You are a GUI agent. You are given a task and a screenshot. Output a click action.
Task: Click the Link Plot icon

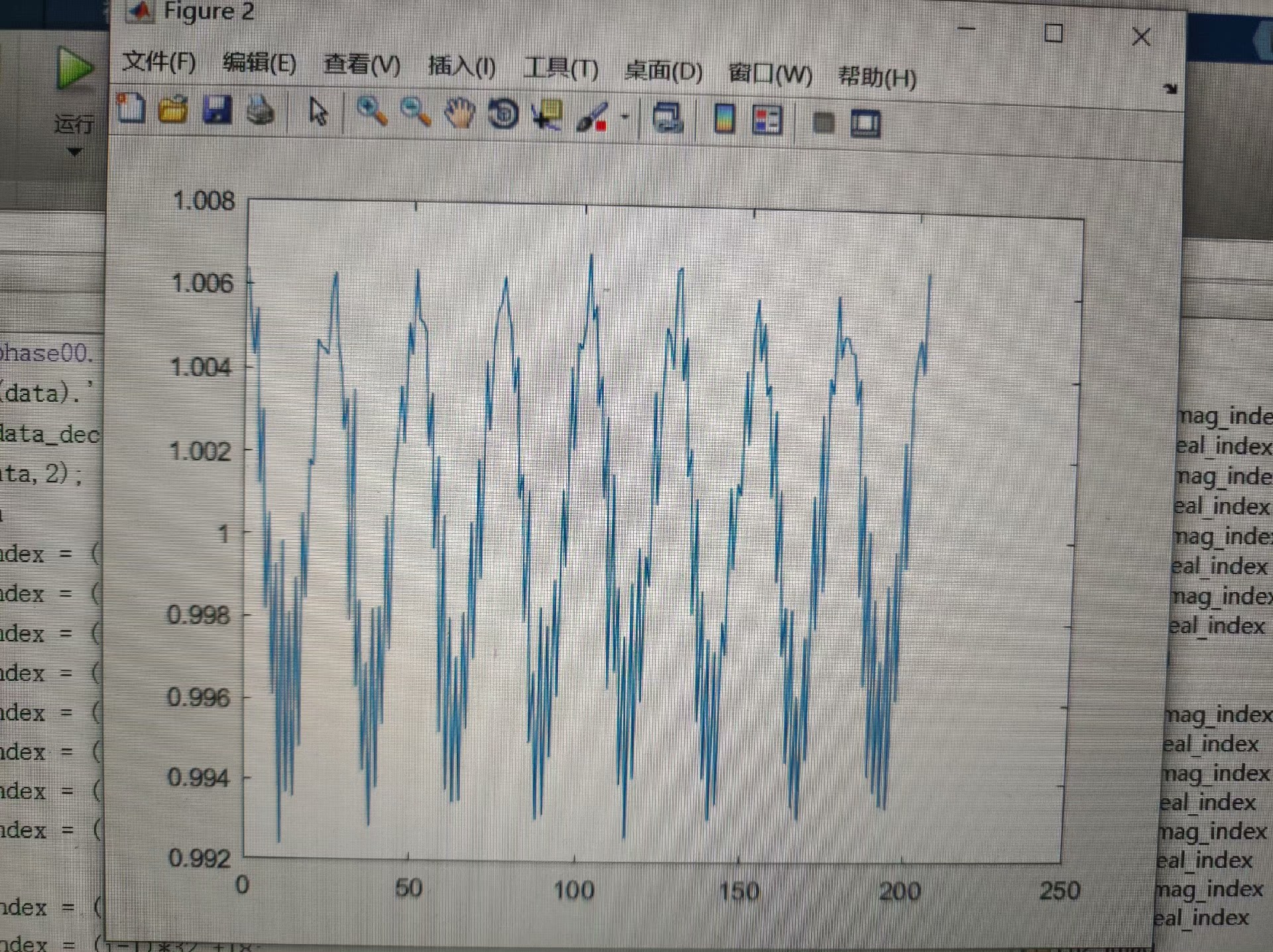(x=667, y=119)
